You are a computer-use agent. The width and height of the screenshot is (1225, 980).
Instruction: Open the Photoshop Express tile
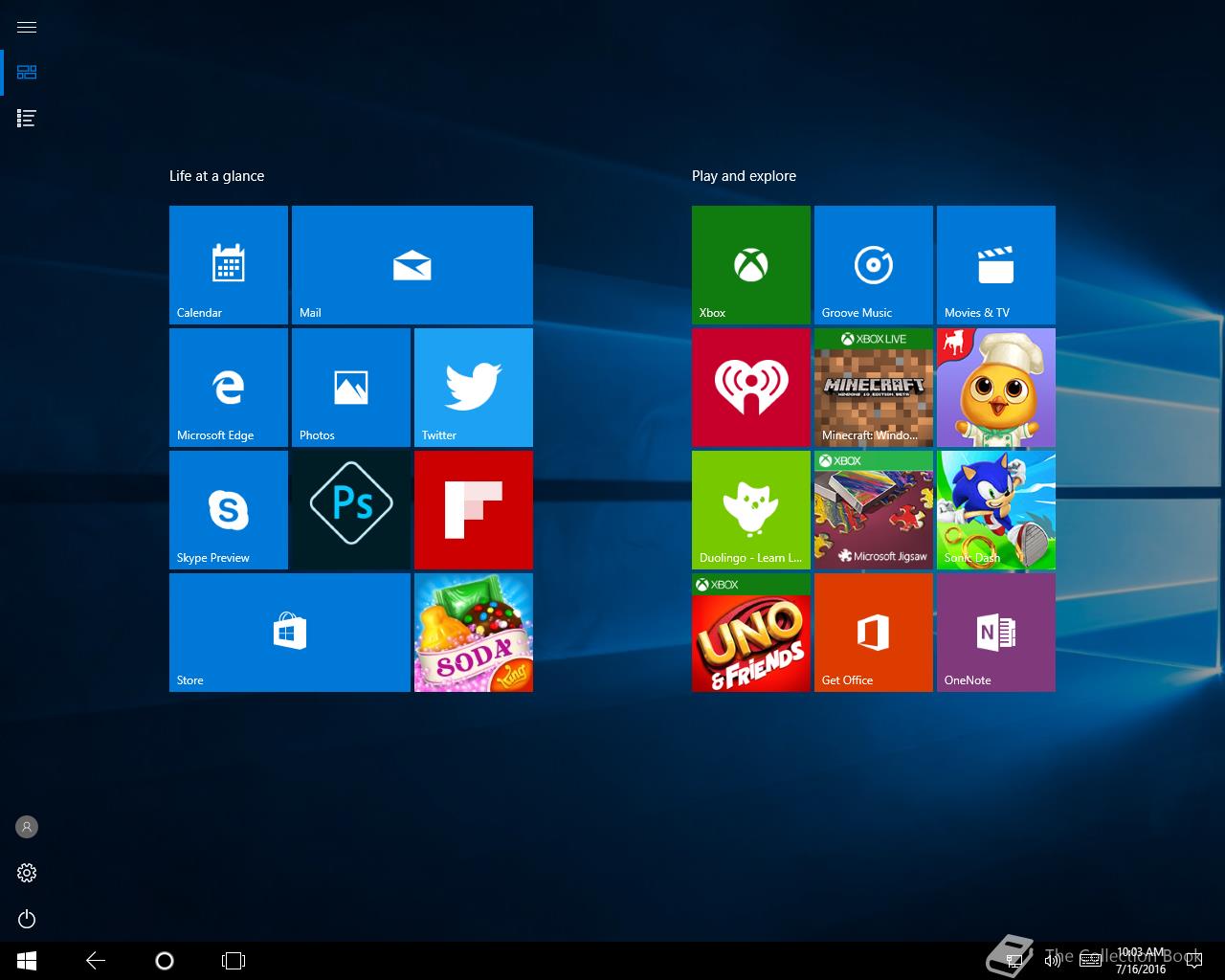[x=351, y=510]
